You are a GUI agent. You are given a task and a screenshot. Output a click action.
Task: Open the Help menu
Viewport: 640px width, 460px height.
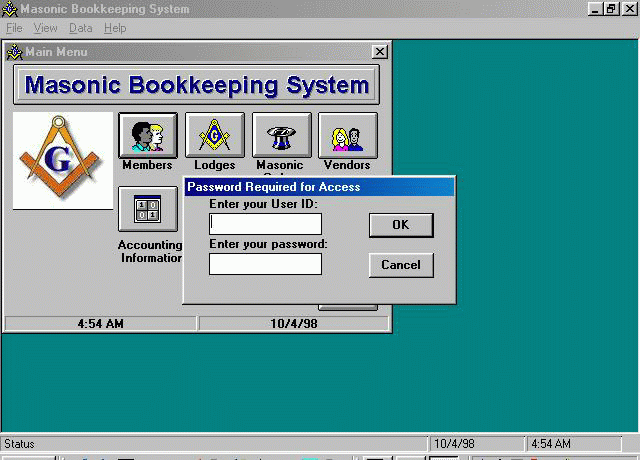coord(115,28)
